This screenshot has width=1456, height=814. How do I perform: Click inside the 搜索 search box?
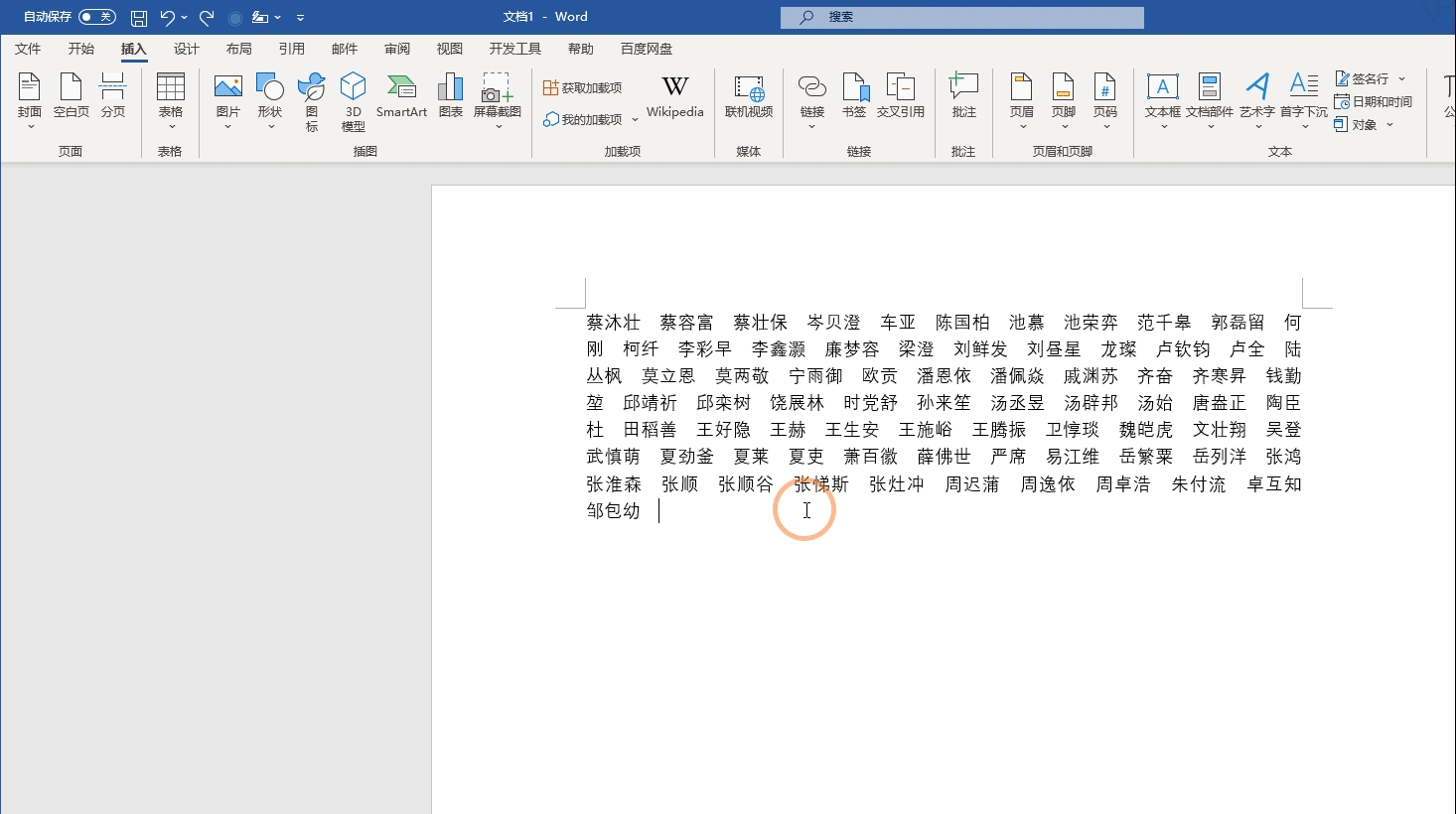pos(961,17)
